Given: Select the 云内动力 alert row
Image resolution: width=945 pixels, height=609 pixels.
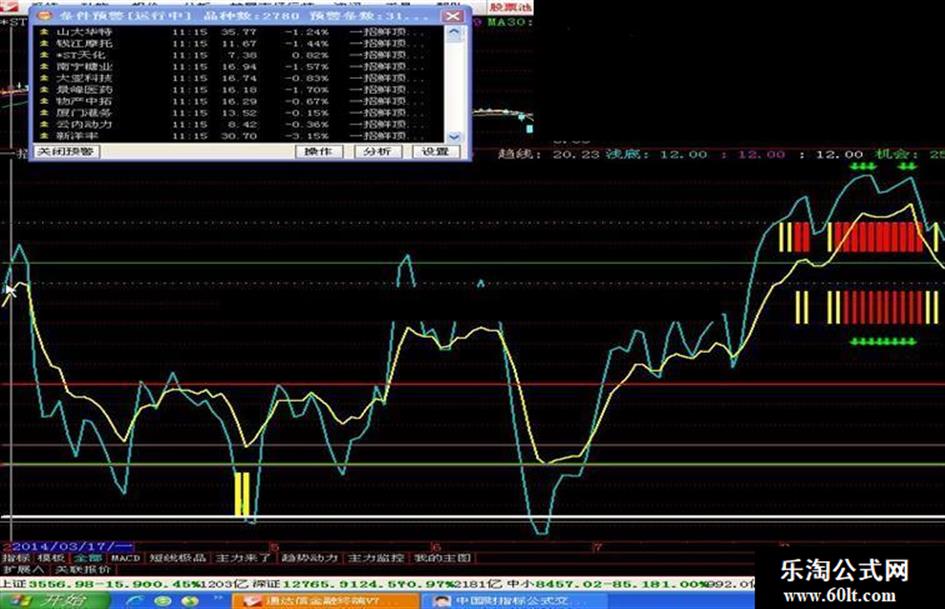Looking at the screenshot, I should click(x=240, y=124).
